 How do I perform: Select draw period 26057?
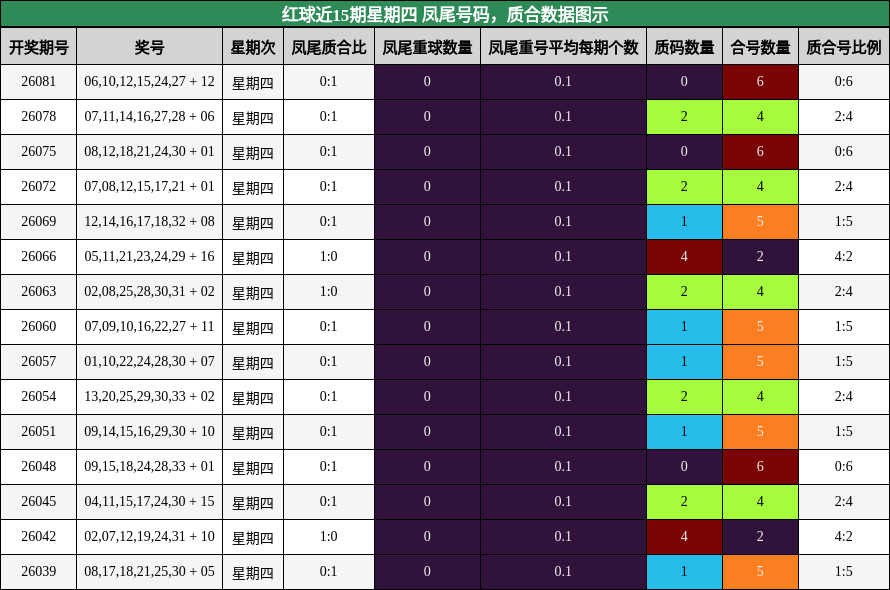(x=39, y=362)
